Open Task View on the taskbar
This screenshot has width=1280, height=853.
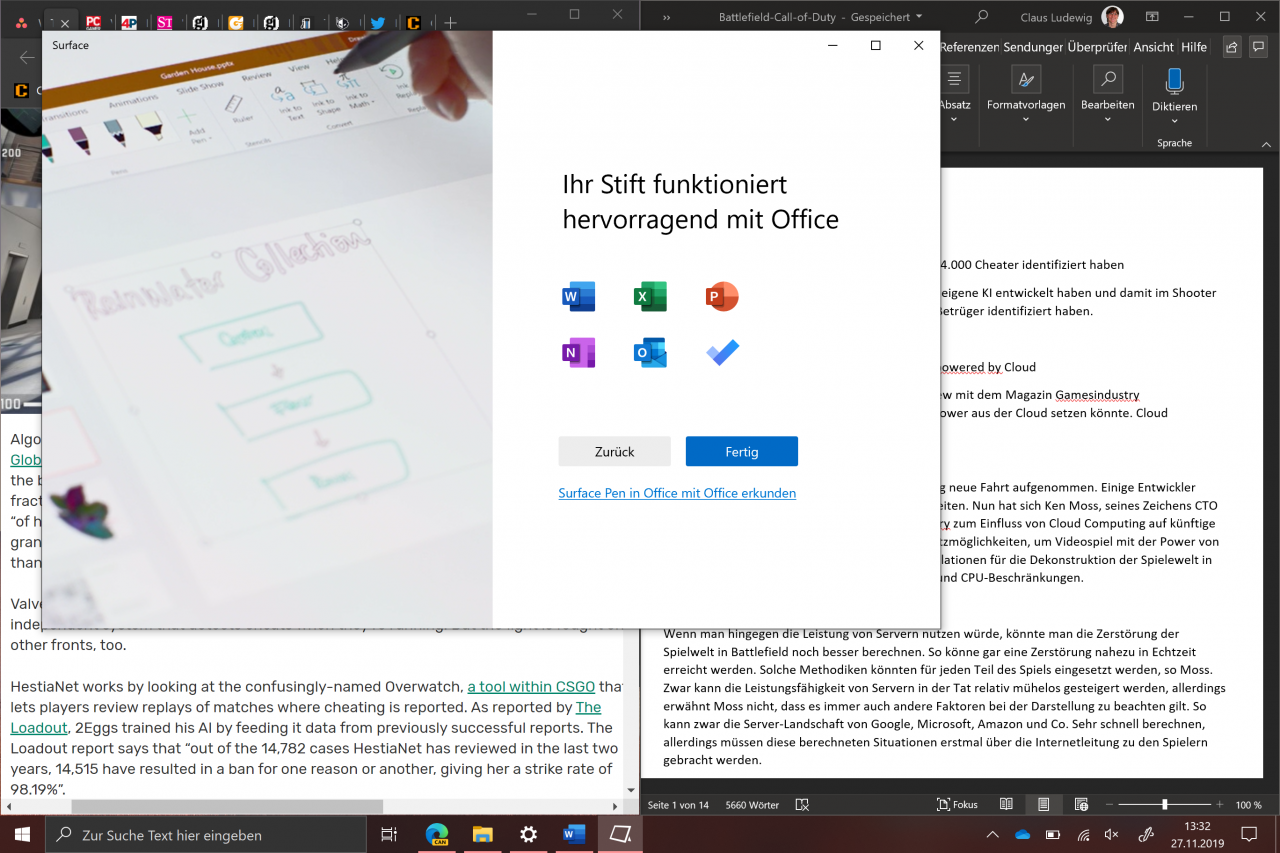389,834
